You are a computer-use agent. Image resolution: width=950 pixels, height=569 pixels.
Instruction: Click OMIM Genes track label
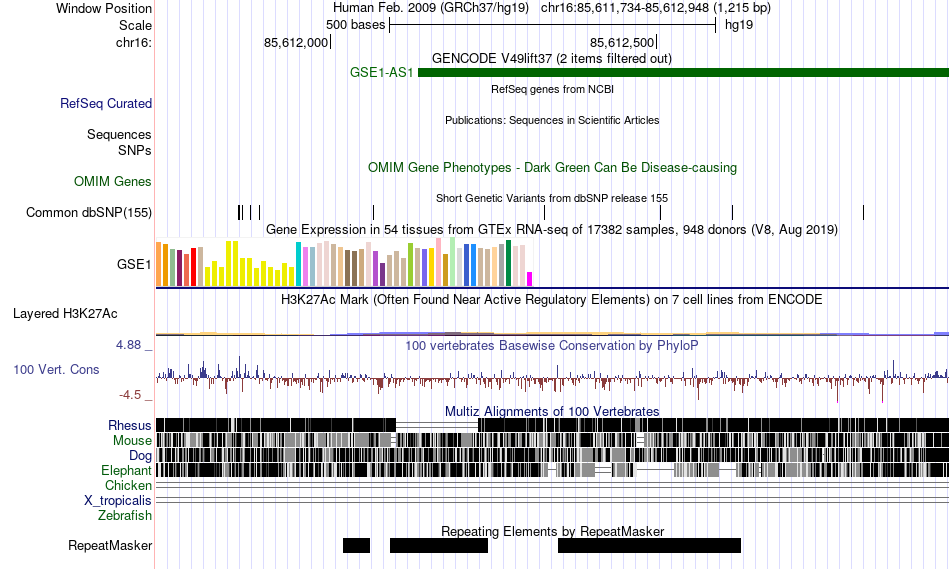click(113, 182)
